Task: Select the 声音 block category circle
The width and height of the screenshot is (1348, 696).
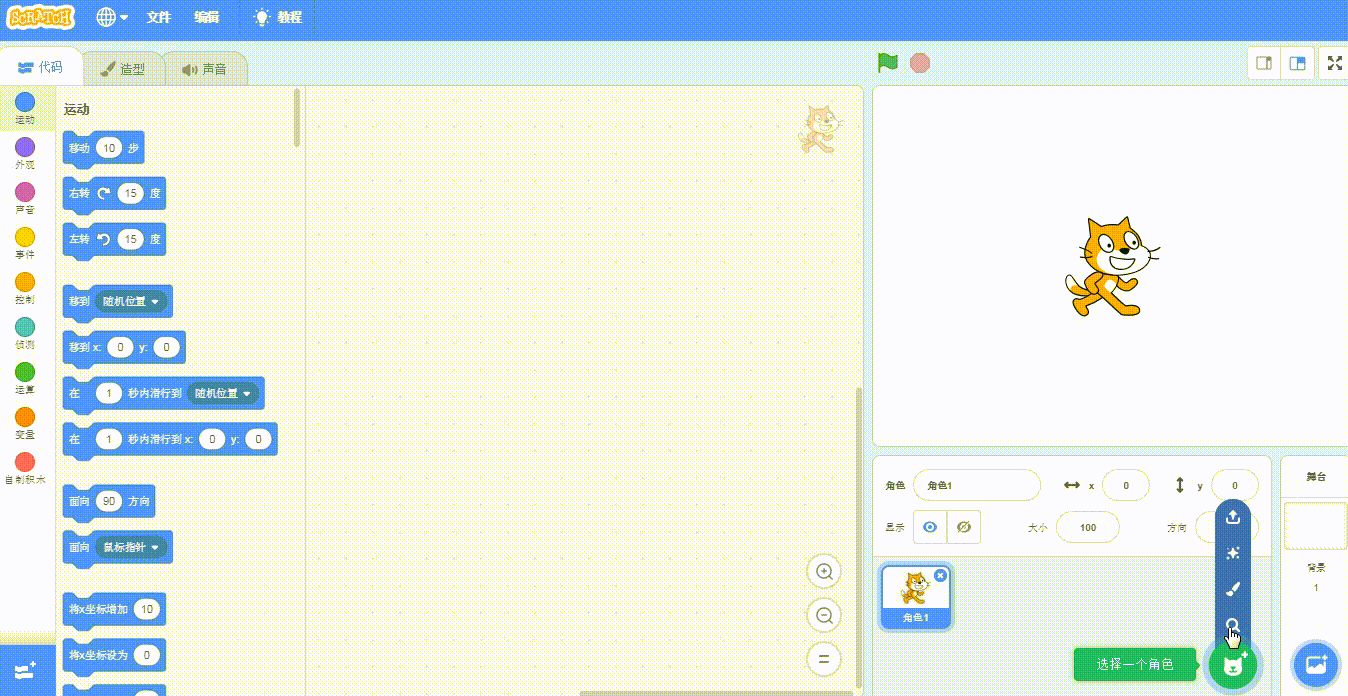Action: pos(25,191)
